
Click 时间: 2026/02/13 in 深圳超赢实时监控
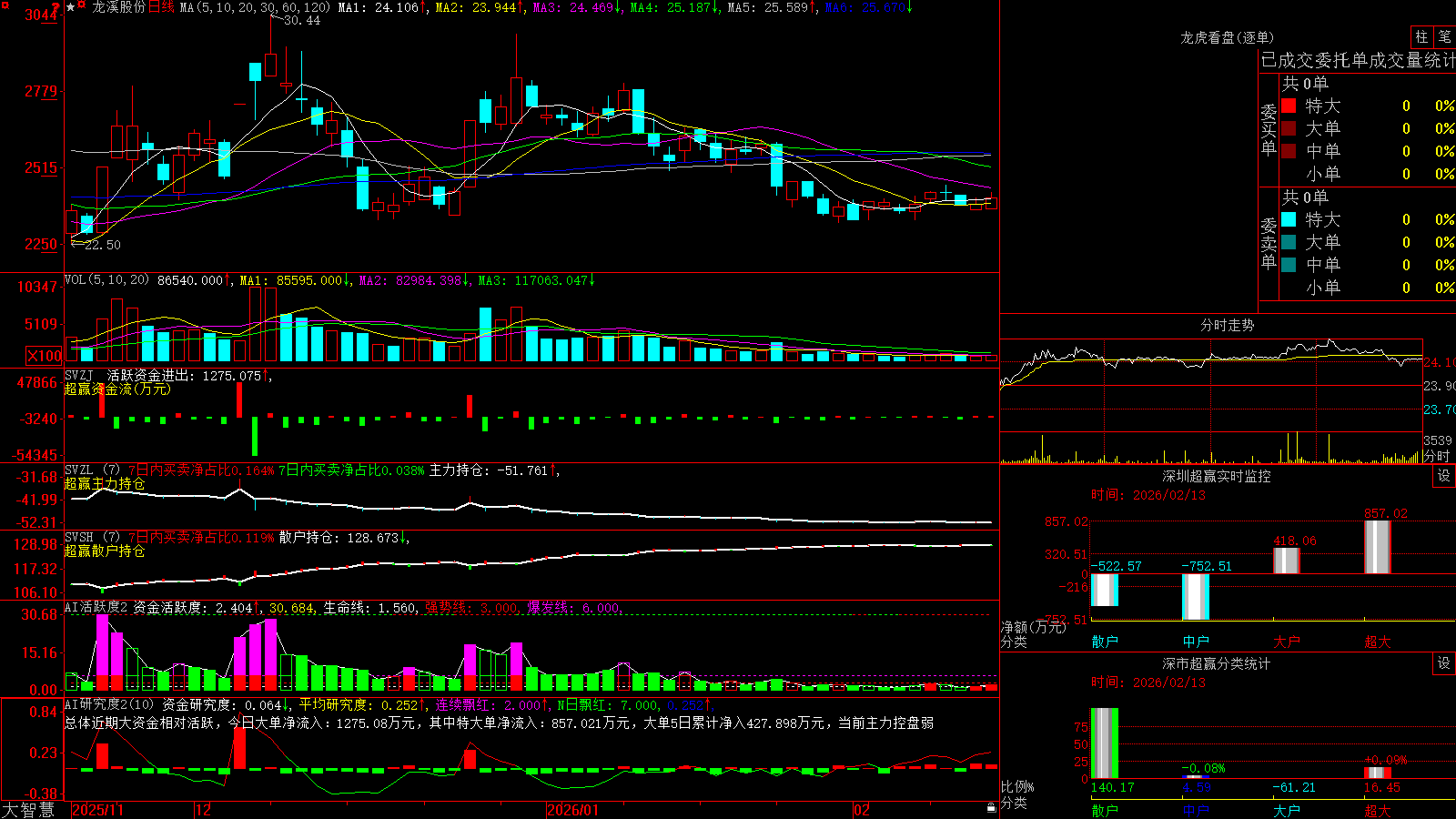(x=1148, y=495)
